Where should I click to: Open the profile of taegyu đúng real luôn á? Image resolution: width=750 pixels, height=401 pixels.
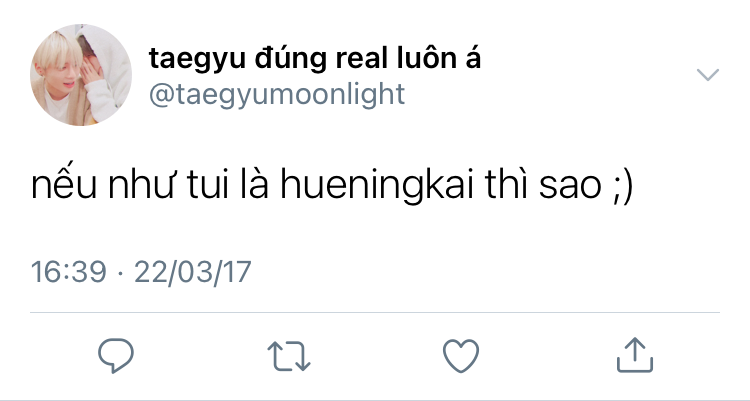coord(314,58)
